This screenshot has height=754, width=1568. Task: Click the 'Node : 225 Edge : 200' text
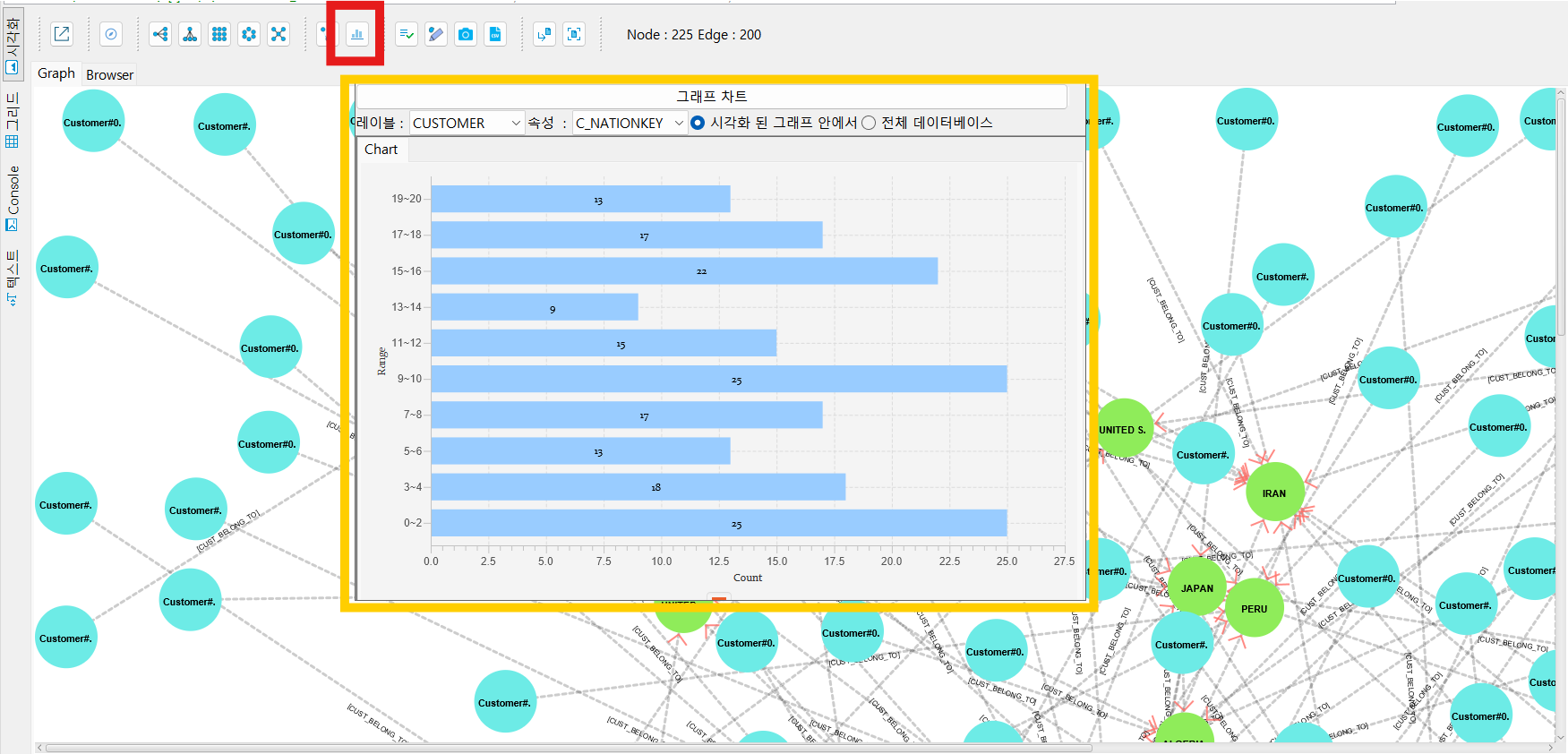pyautogui.click(x=694, y=35)
